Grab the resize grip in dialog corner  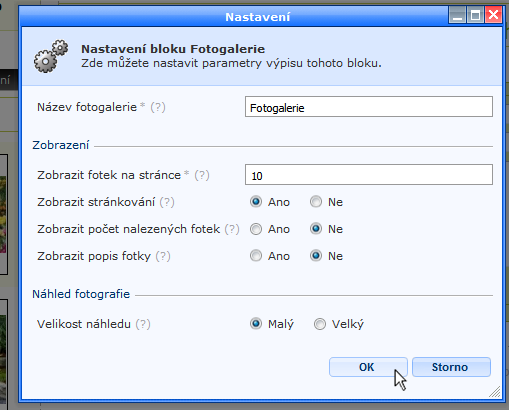coord(495,392)
